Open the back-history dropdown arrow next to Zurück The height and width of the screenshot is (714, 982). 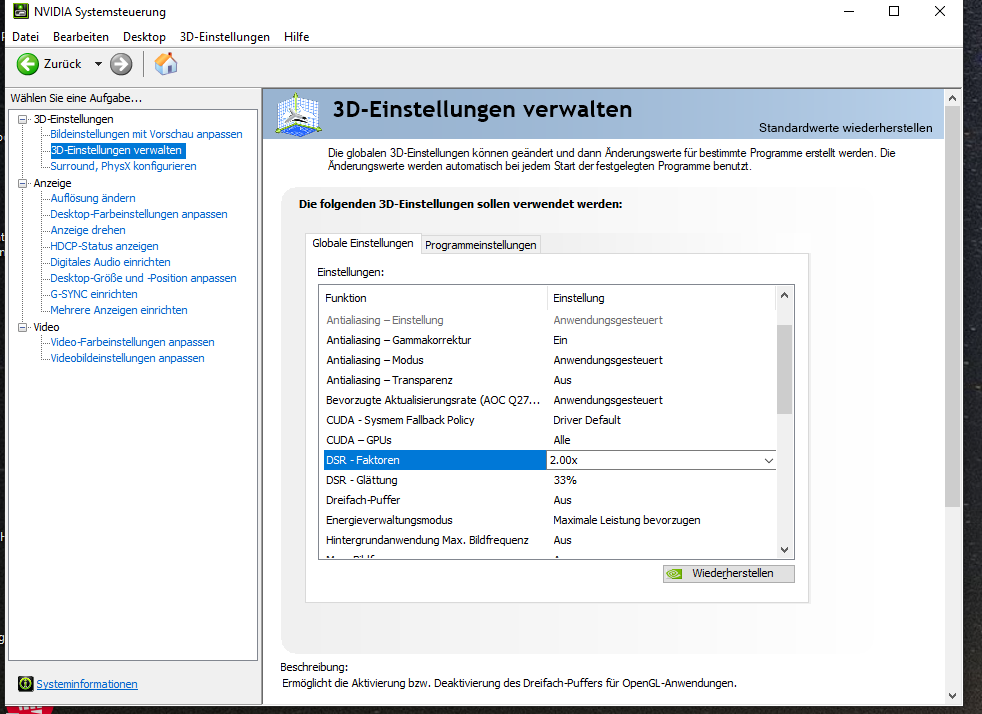(98, 64)
